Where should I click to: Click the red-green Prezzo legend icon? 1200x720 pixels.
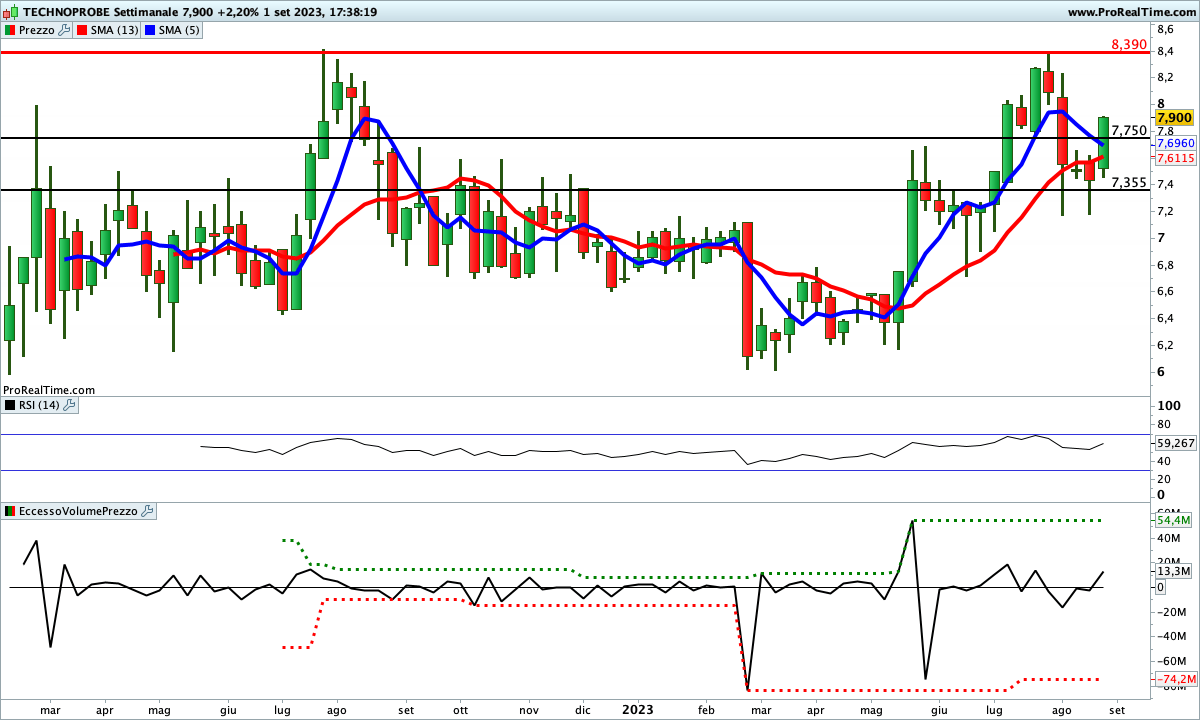pos(10,30)
